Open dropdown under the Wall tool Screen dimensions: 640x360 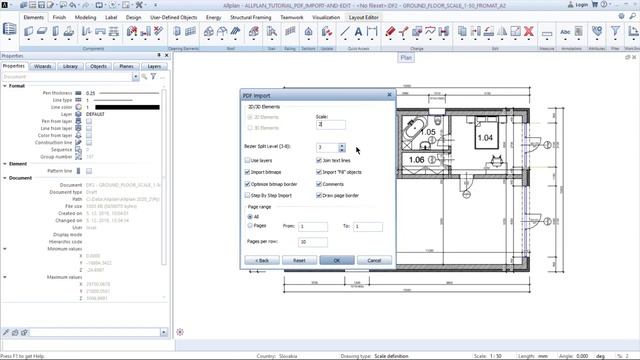[28, 40]
